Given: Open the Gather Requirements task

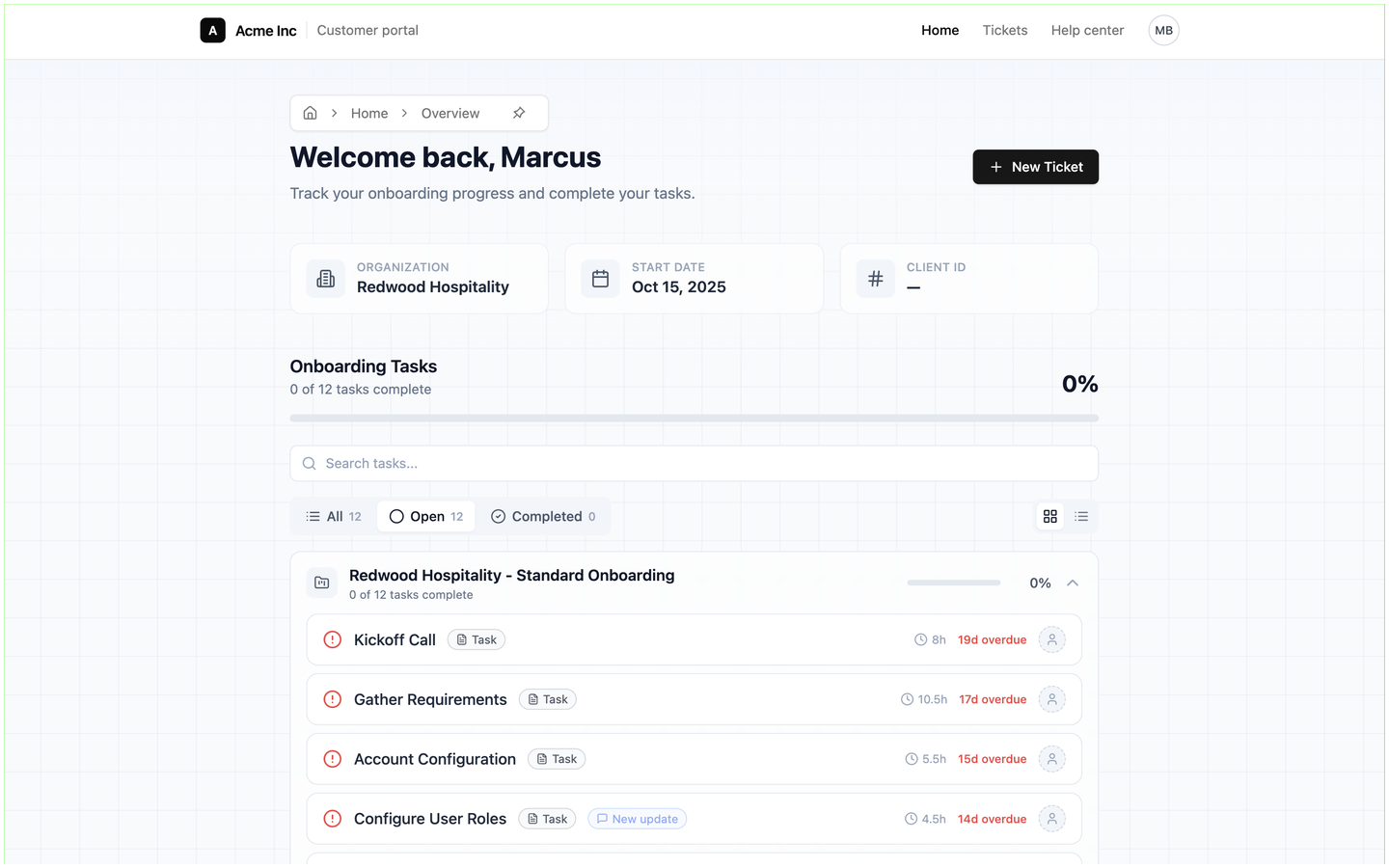Looking at the screenshot, I should pyautogui.click(x=694, y=699).
